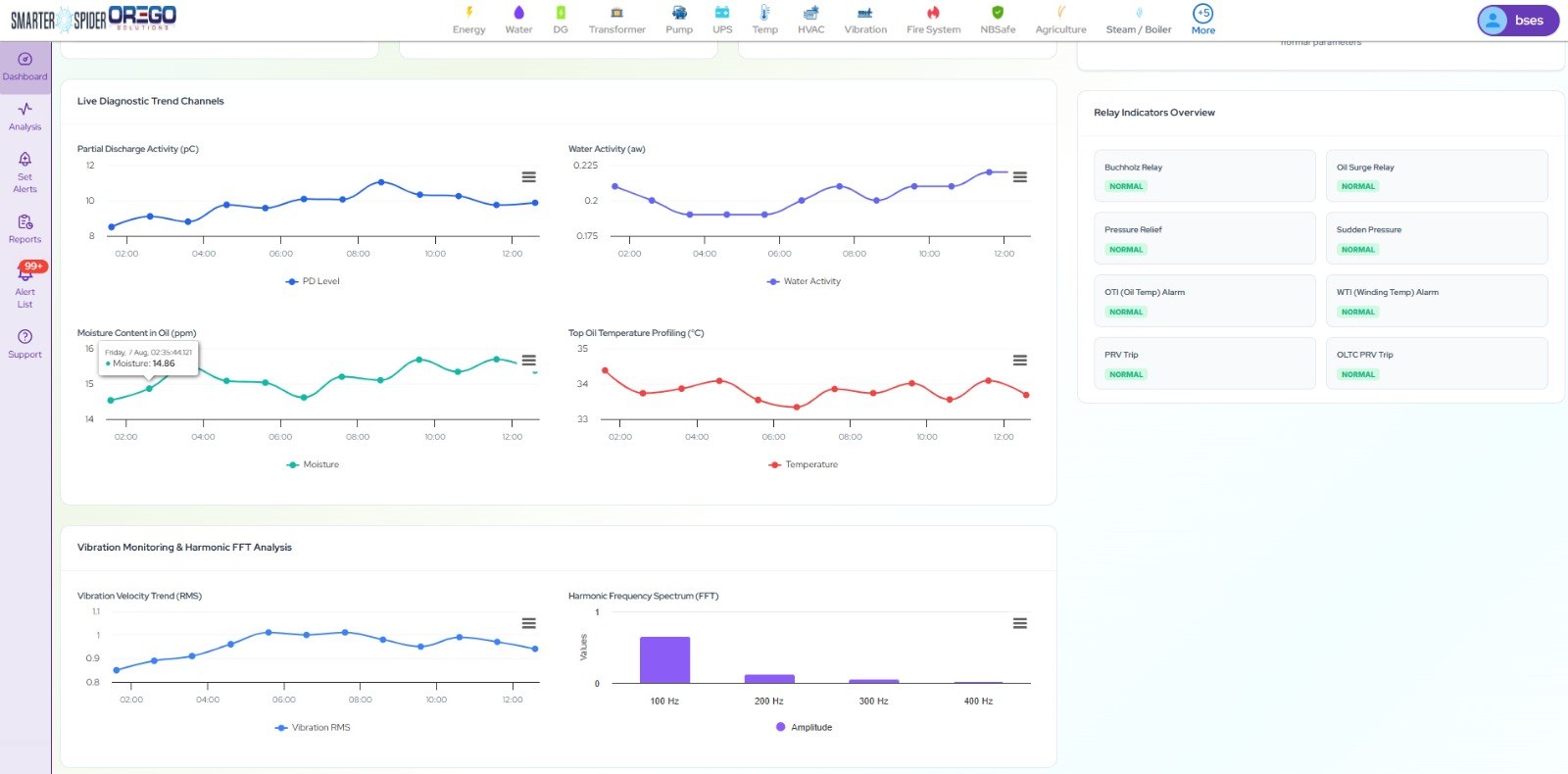Open the Energy module icon
The width and height of the screenshot is (1568, 774).
point(469,13)
